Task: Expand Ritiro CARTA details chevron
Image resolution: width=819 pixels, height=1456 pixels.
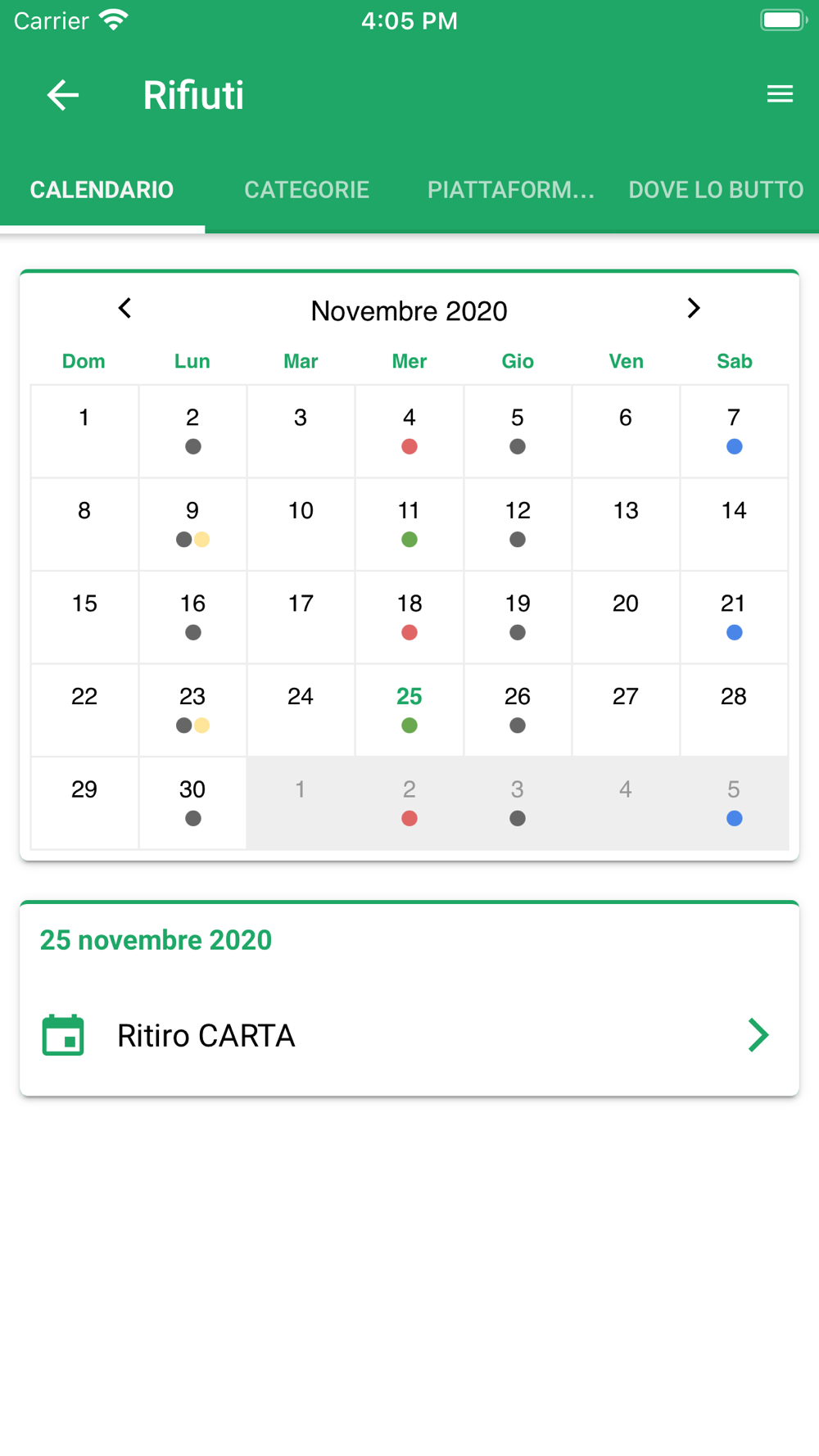Action: pyautogui.click(x=758, y=1035)
